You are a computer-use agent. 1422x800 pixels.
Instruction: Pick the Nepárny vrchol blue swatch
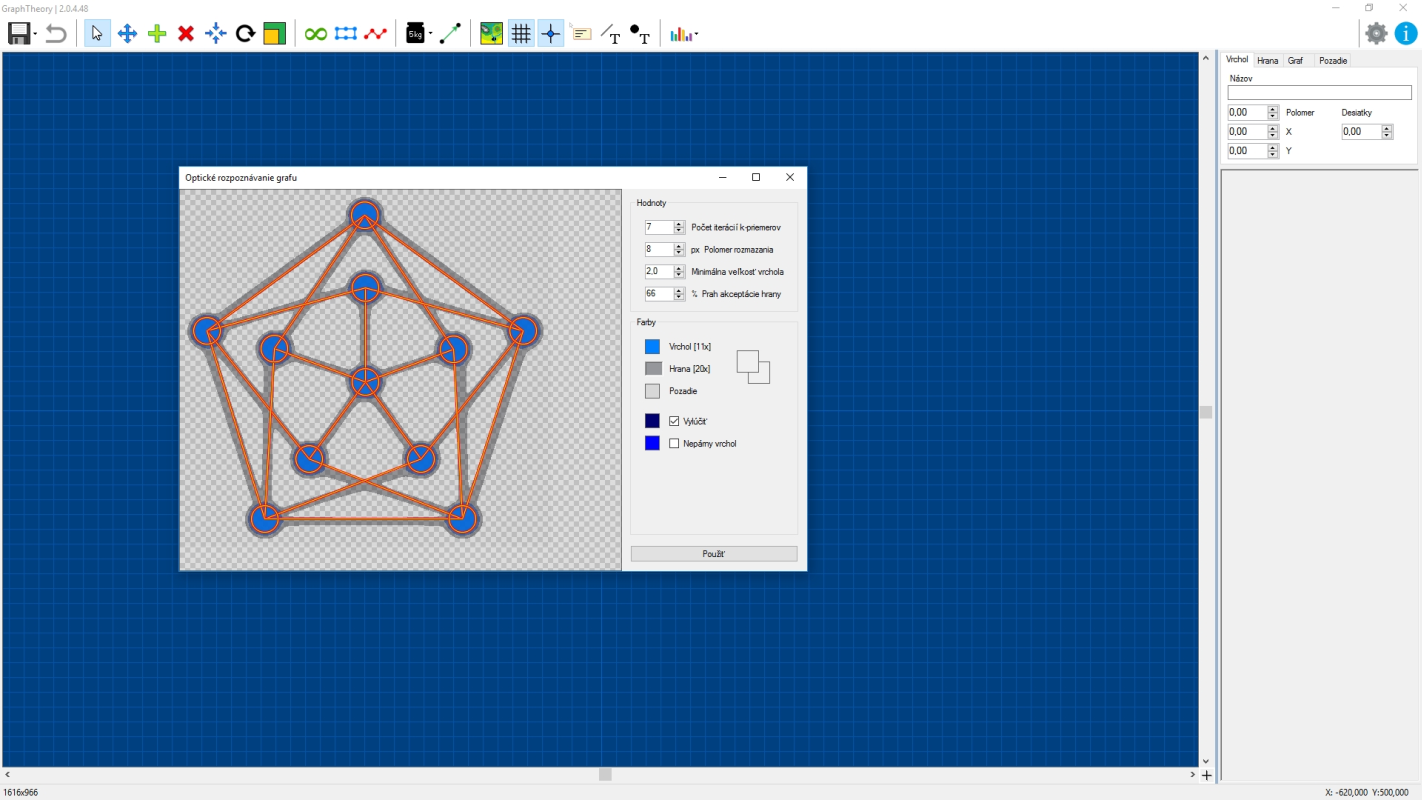653,443
